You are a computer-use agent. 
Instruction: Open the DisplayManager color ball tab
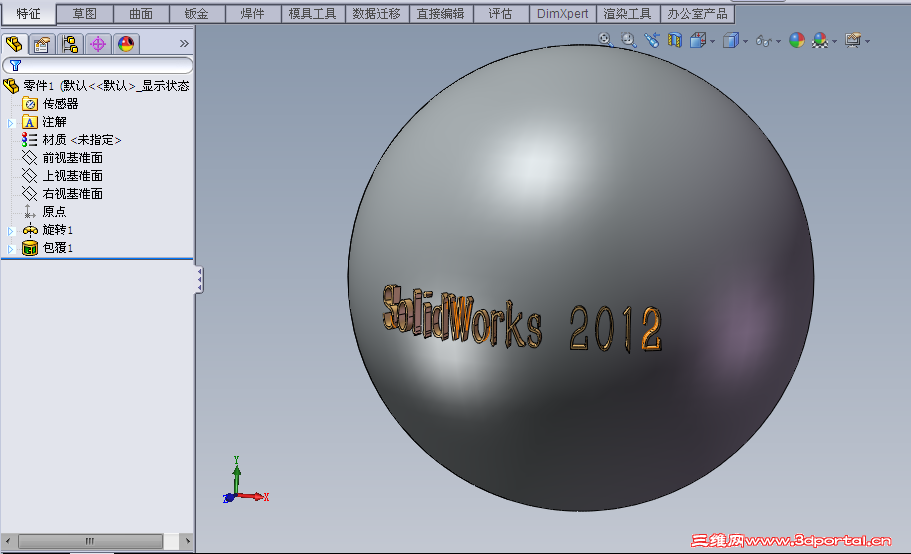pos(125,44)
